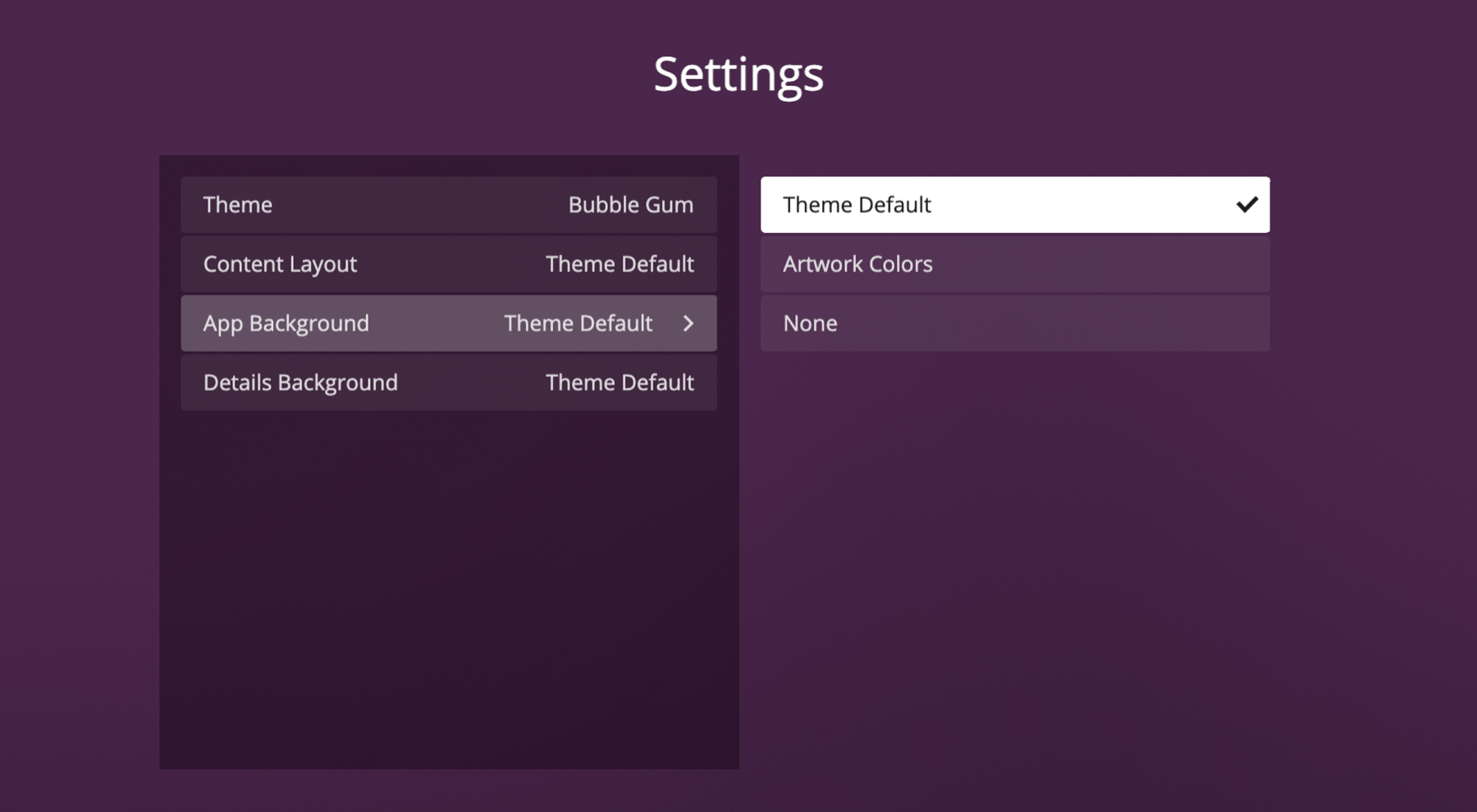Viewport: 1477px width, 812px height.
Task: Click the Bubble Gum theme value
Action: click(630, 204)
